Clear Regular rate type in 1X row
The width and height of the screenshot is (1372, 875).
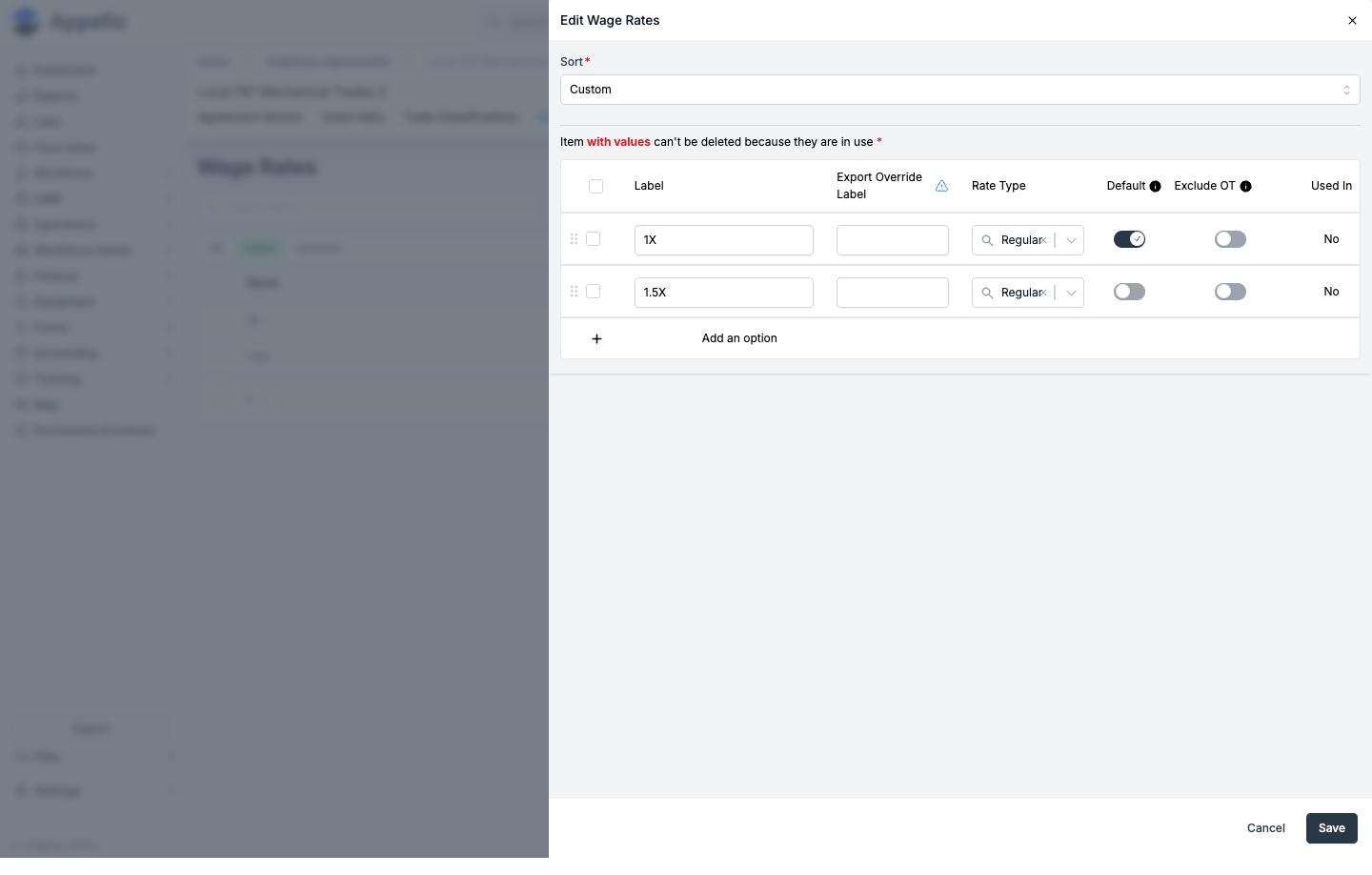coord(1044,240)
